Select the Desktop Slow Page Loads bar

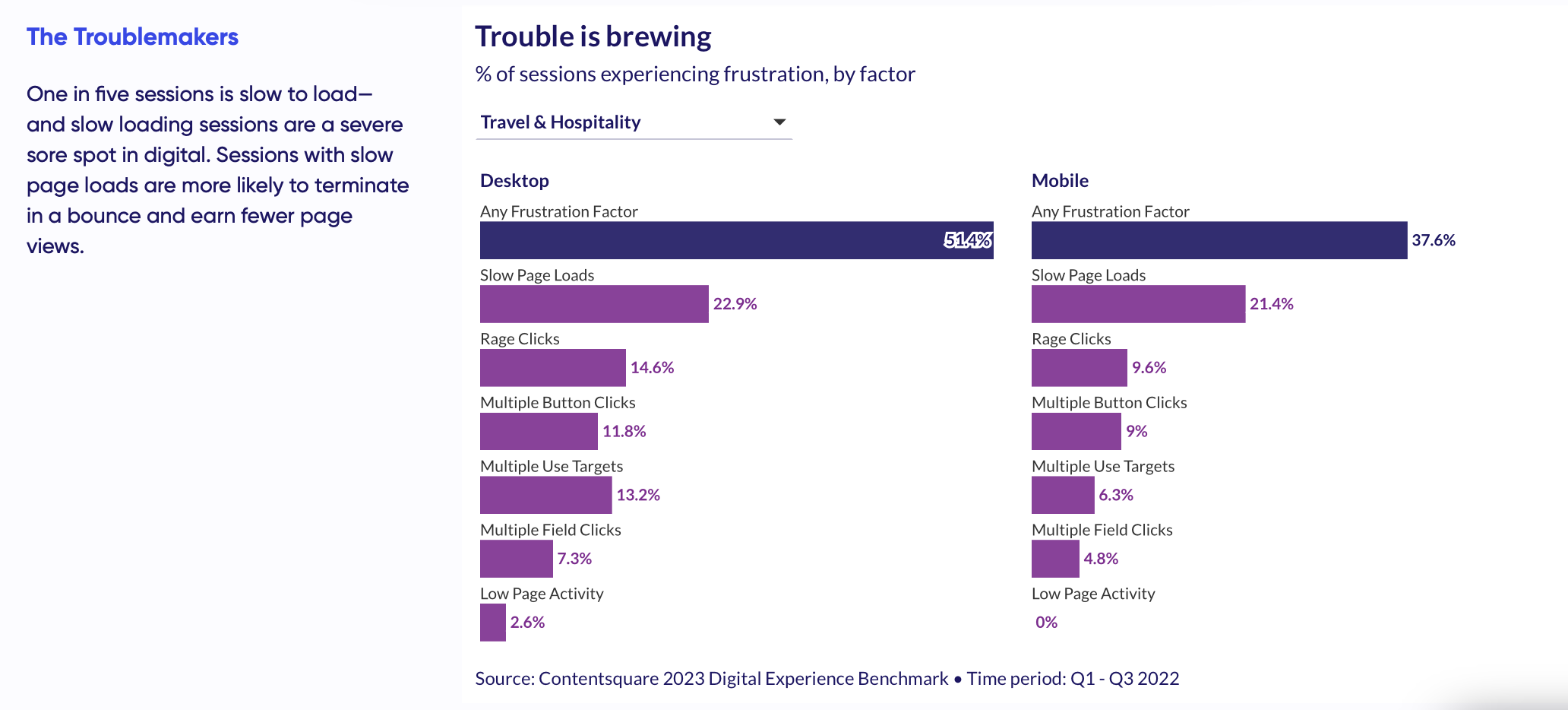coord(594,304)
